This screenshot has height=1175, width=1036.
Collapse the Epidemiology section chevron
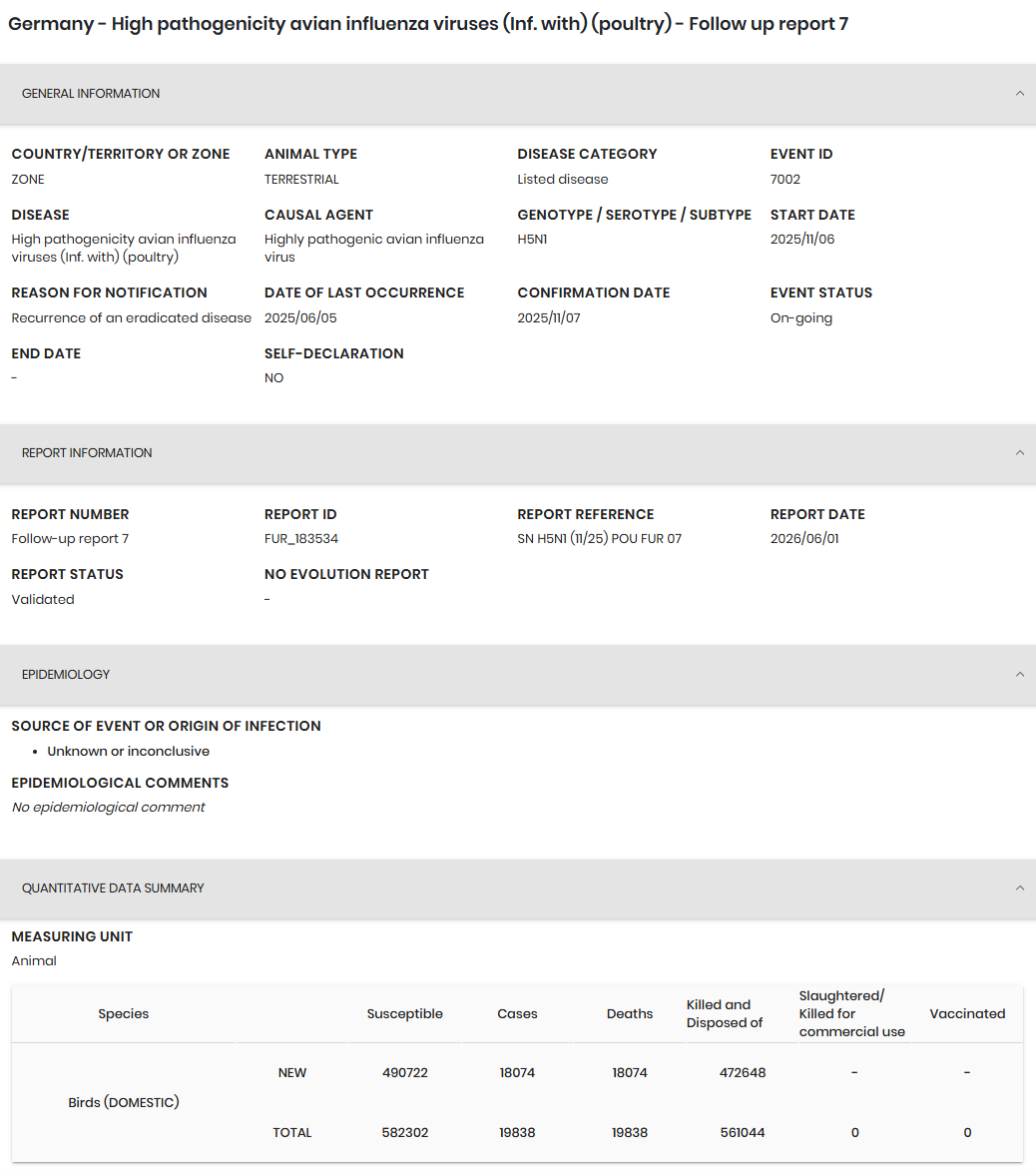click(x=1019, y=675)
